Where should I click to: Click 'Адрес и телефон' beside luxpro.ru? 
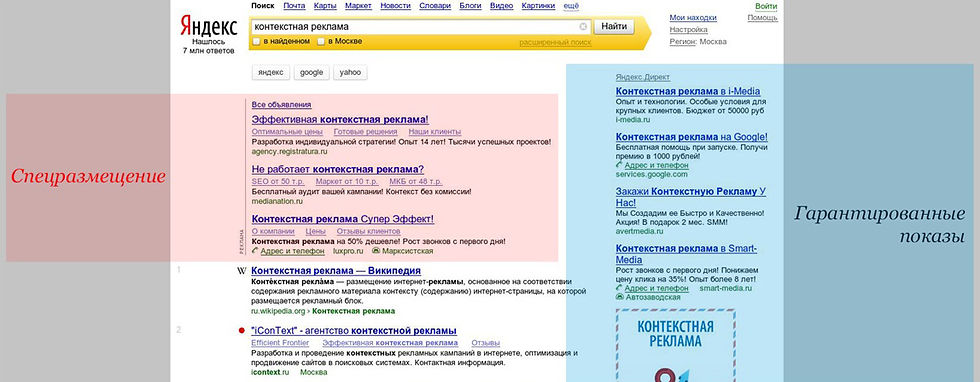(291, 251)
